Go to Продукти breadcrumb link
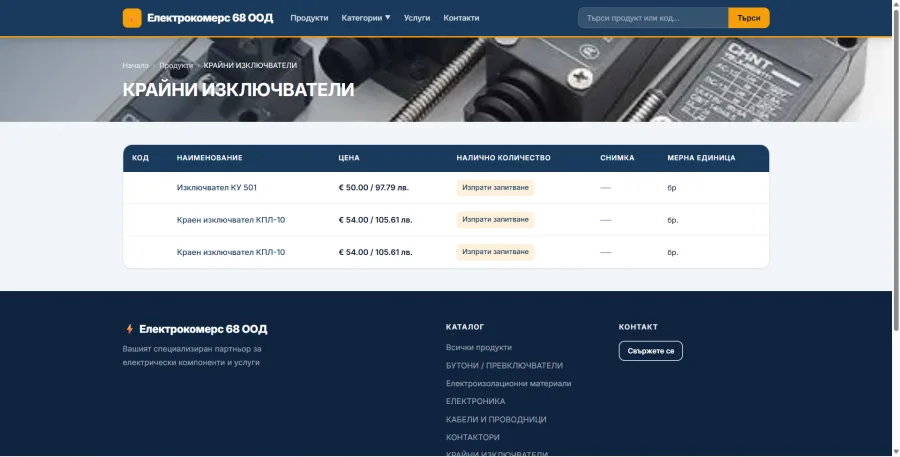 [176, 65]
